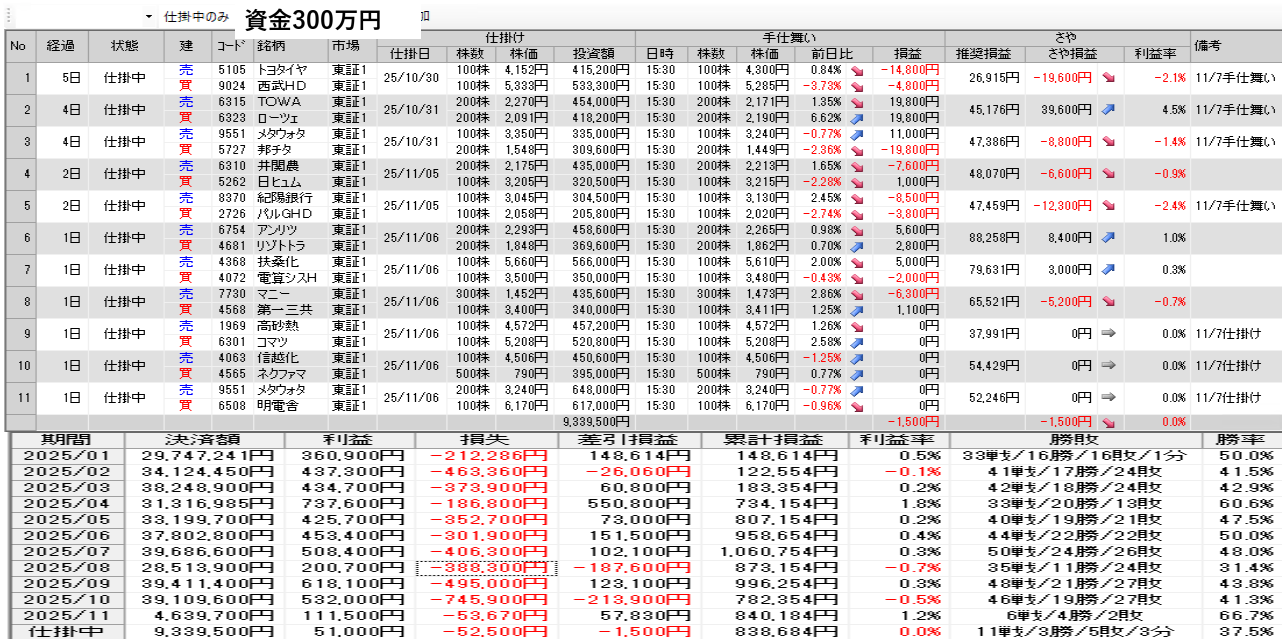Click the red down arrow in totals row

[1109, 422]
